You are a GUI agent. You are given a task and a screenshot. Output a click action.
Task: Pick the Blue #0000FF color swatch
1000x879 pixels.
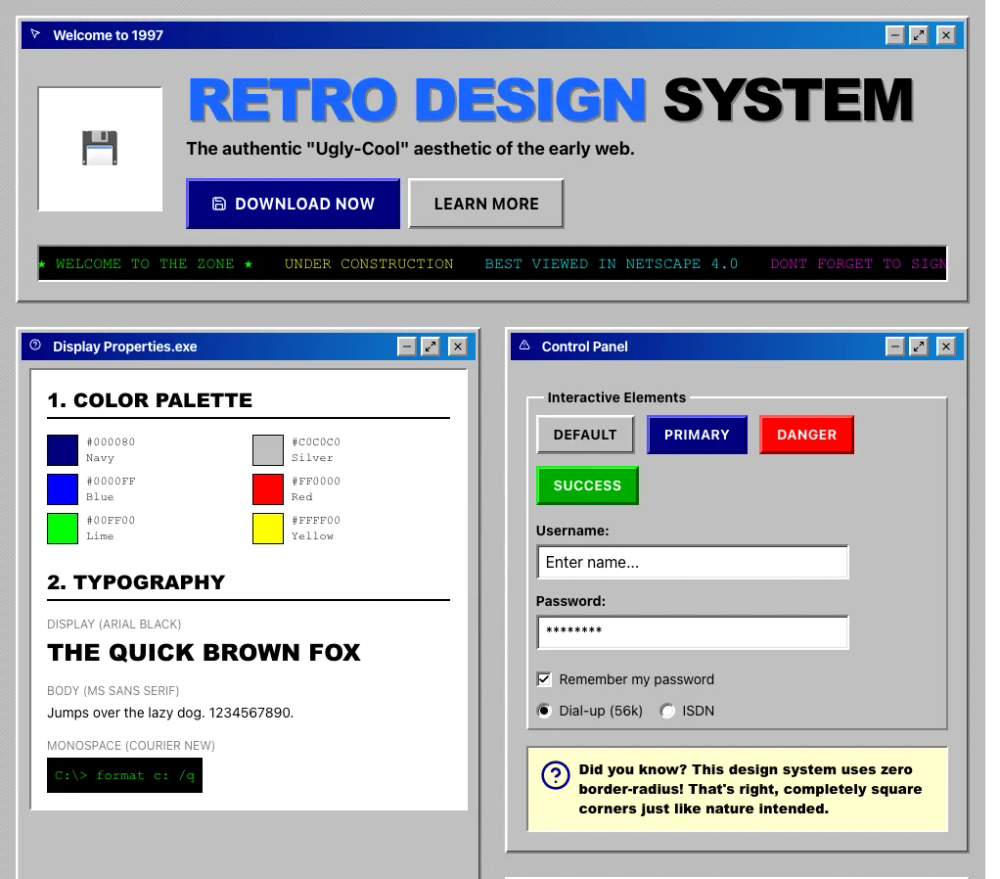coord(62,489)
